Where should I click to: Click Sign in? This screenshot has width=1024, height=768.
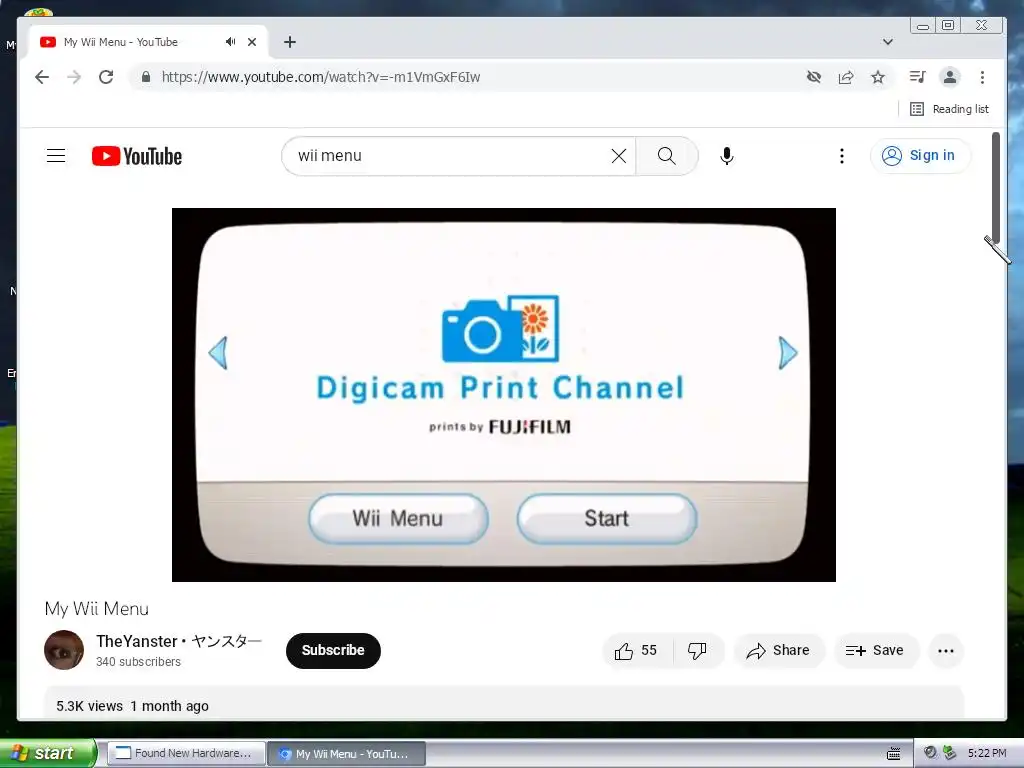tap(920, 155)
